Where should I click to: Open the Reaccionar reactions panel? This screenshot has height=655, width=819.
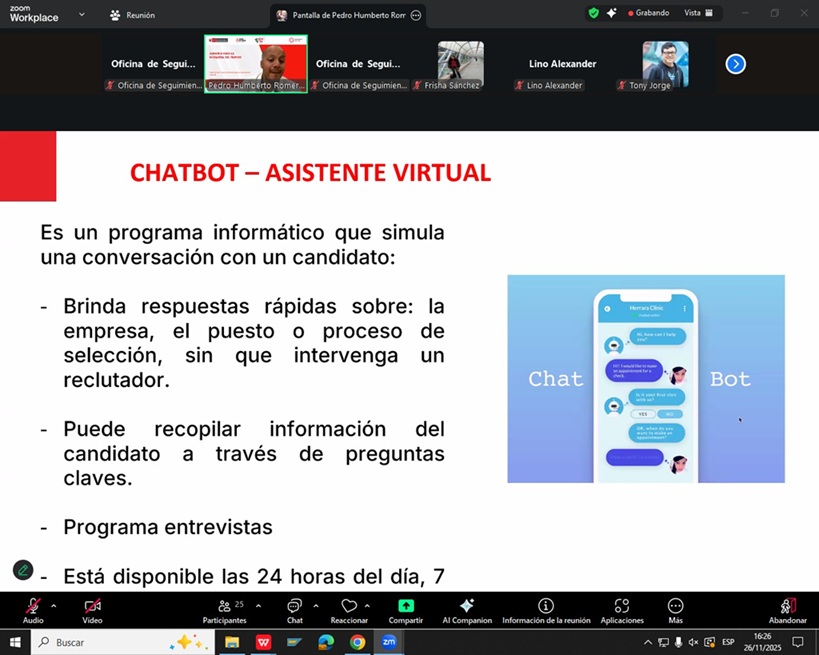(349, 608)
